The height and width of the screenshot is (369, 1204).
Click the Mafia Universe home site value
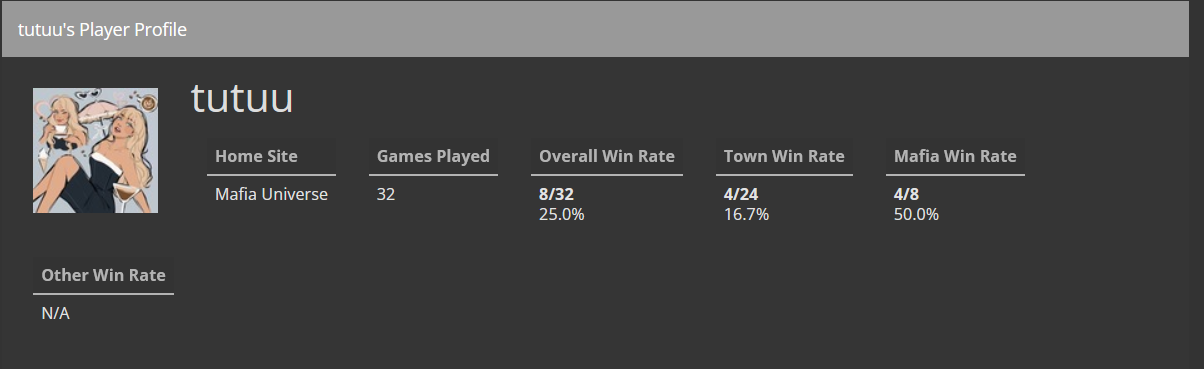pos(271,194)
